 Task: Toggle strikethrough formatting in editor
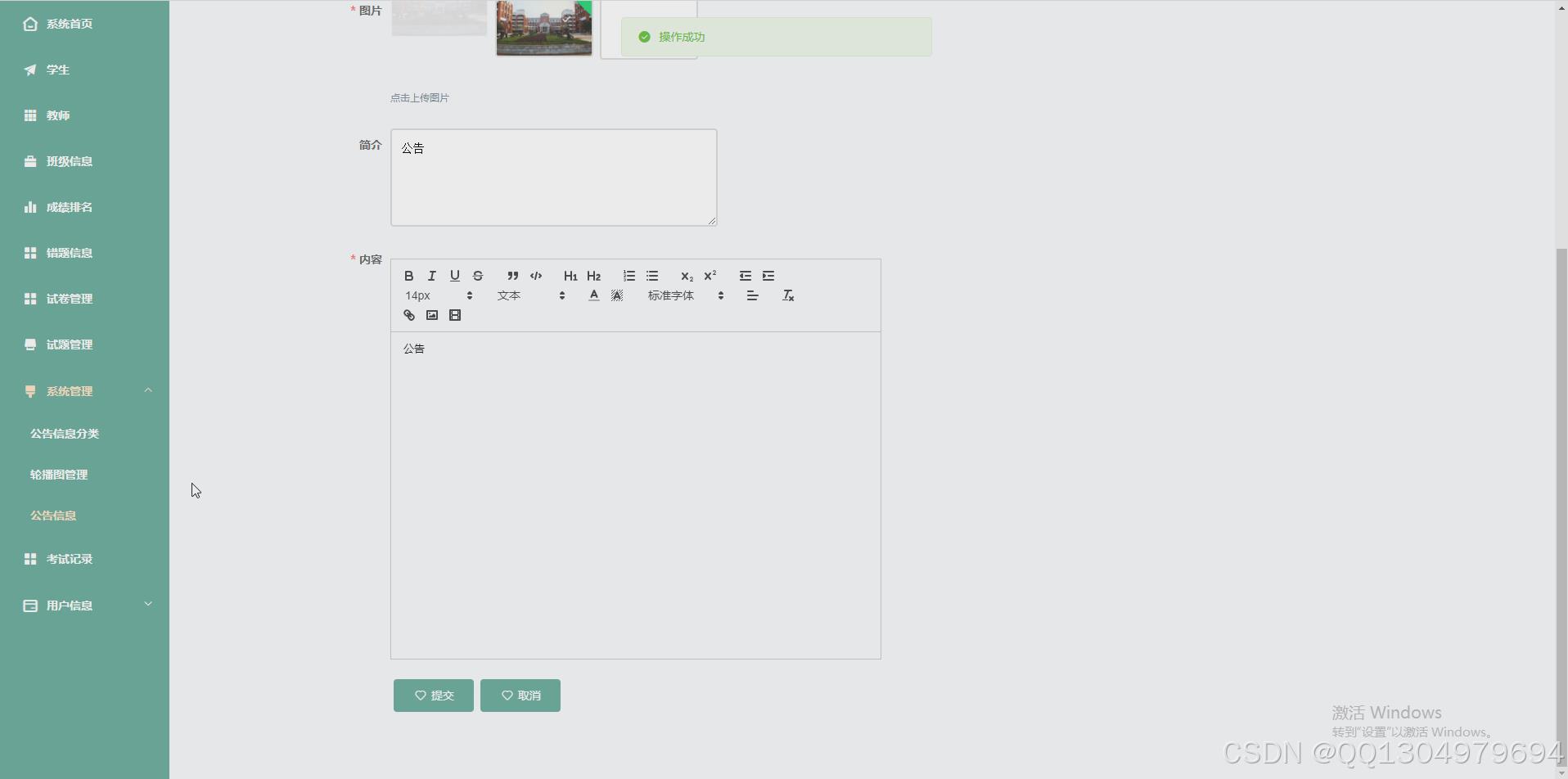[478, 276]
